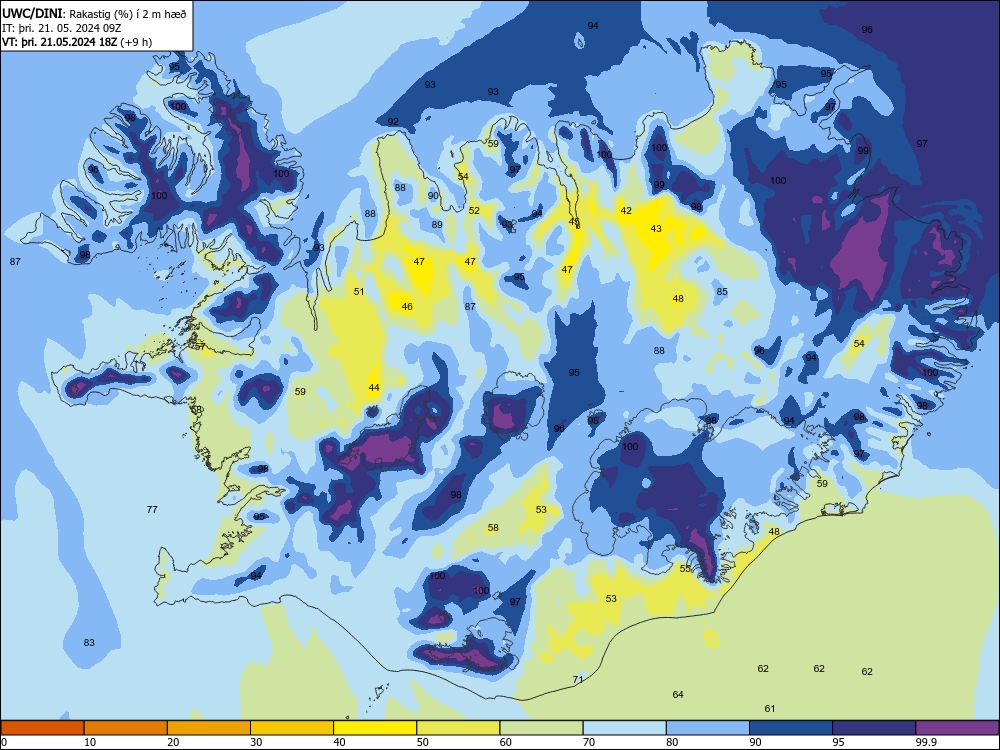Click the dark blue 90–95 legend swatch
The width and height of the screenshot is (1000, 750).
click(791, 728)
